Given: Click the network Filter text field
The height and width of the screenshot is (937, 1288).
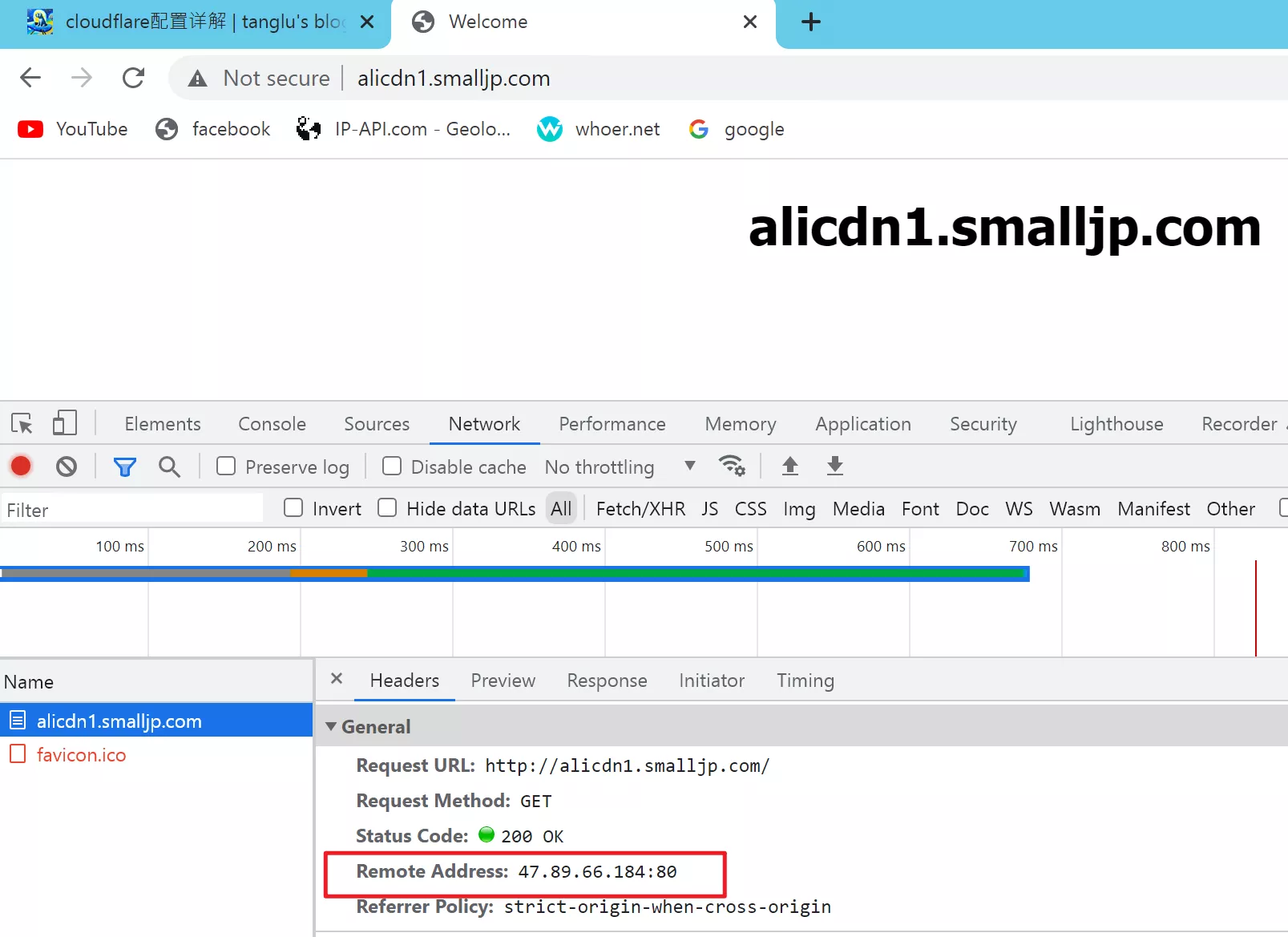Looking at the screenshot, I should point(132,510).
